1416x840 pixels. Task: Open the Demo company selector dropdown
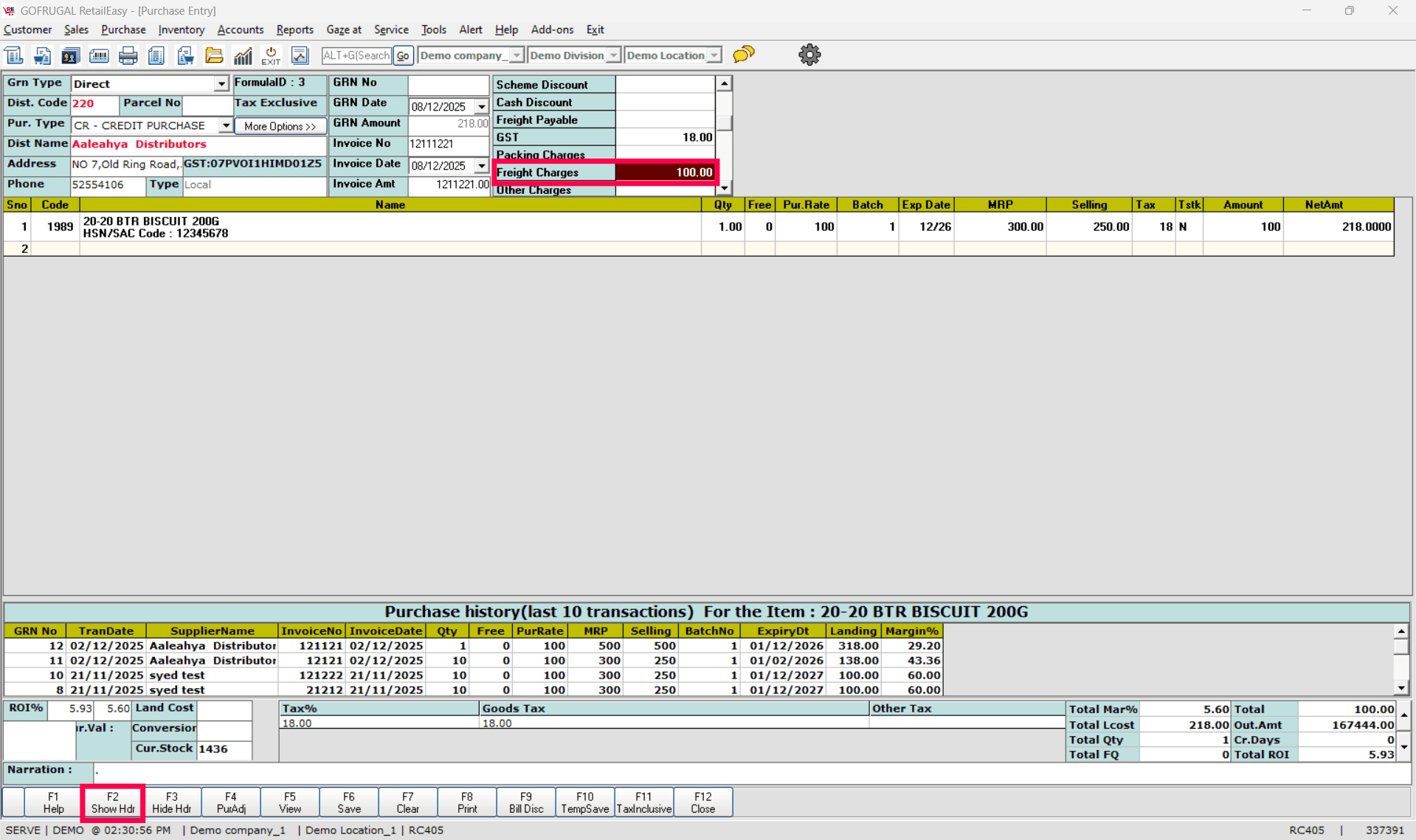tap(517, 55)
